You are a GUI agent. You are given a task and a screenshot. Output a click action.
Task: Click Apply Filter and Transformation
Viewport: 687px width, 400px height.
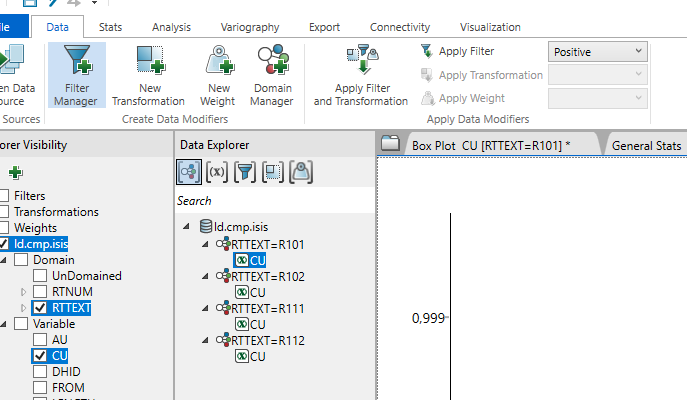click(361, 75)
